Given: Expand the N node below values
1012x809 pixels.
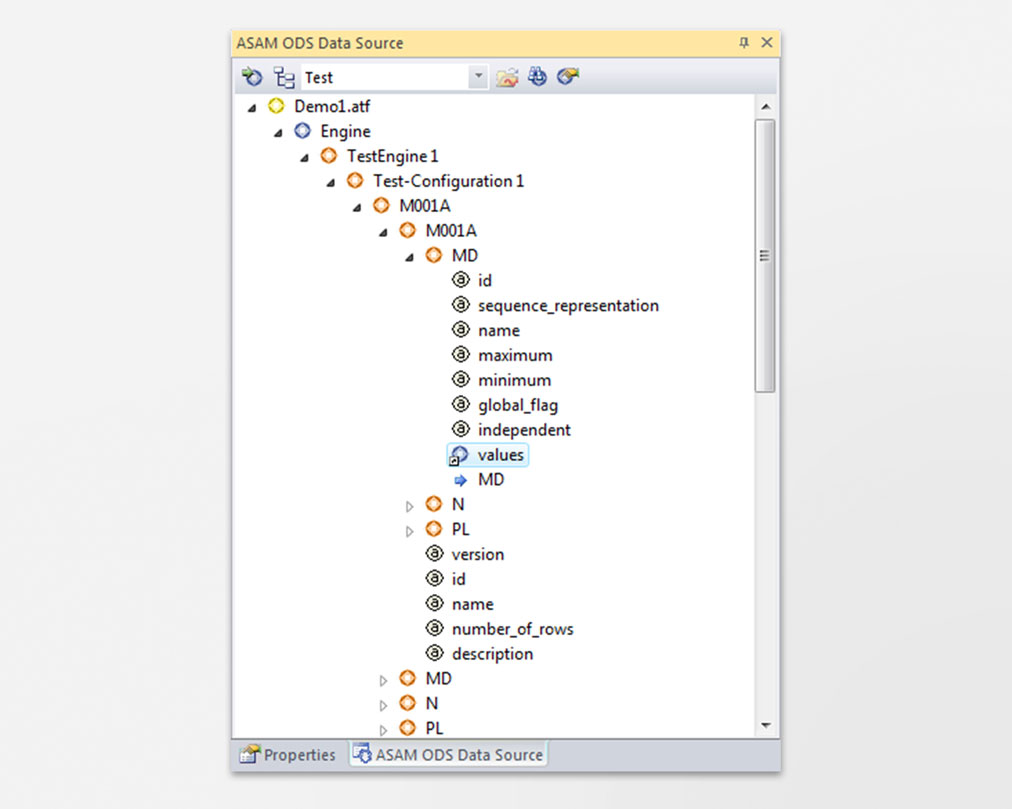Looking at the screenshot, I should coord(410,504).
